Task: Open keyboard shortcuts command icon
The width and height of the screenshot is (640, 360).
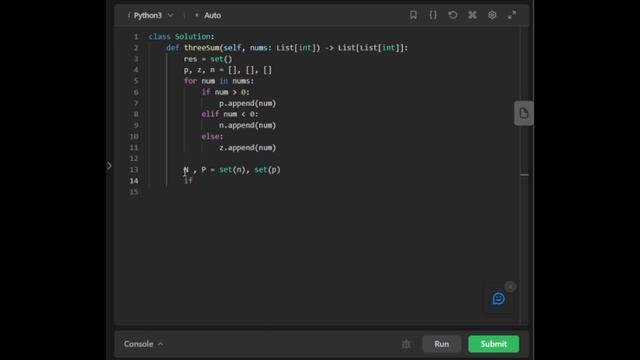Action: click(472, 15)
